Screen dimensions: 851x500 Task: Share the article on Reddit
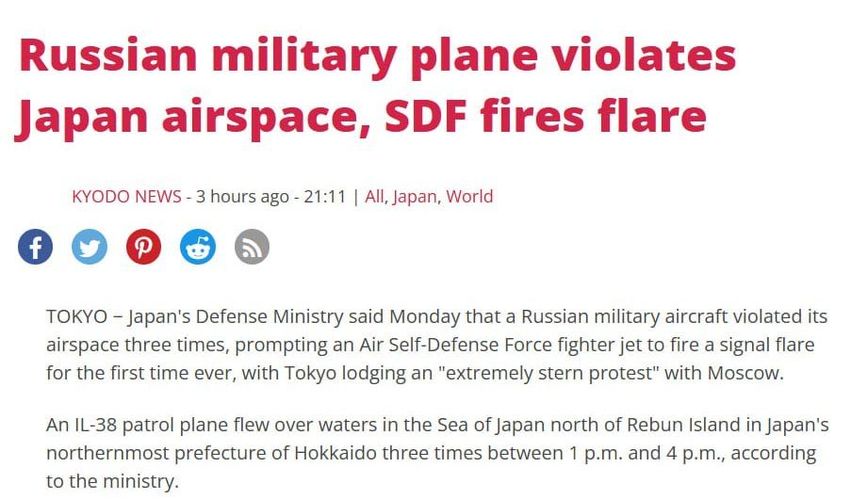(198, 246)
